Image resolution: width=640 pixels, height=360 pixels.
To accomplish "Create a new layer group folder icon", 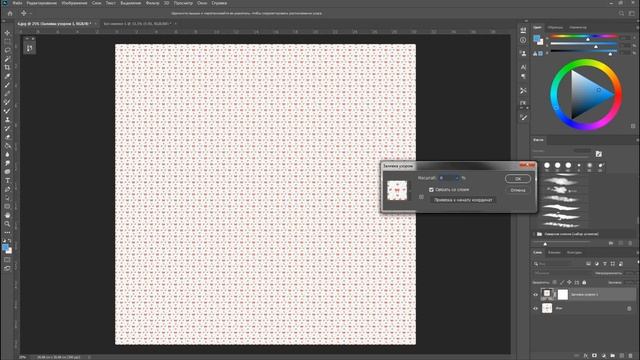I will 613,356.
